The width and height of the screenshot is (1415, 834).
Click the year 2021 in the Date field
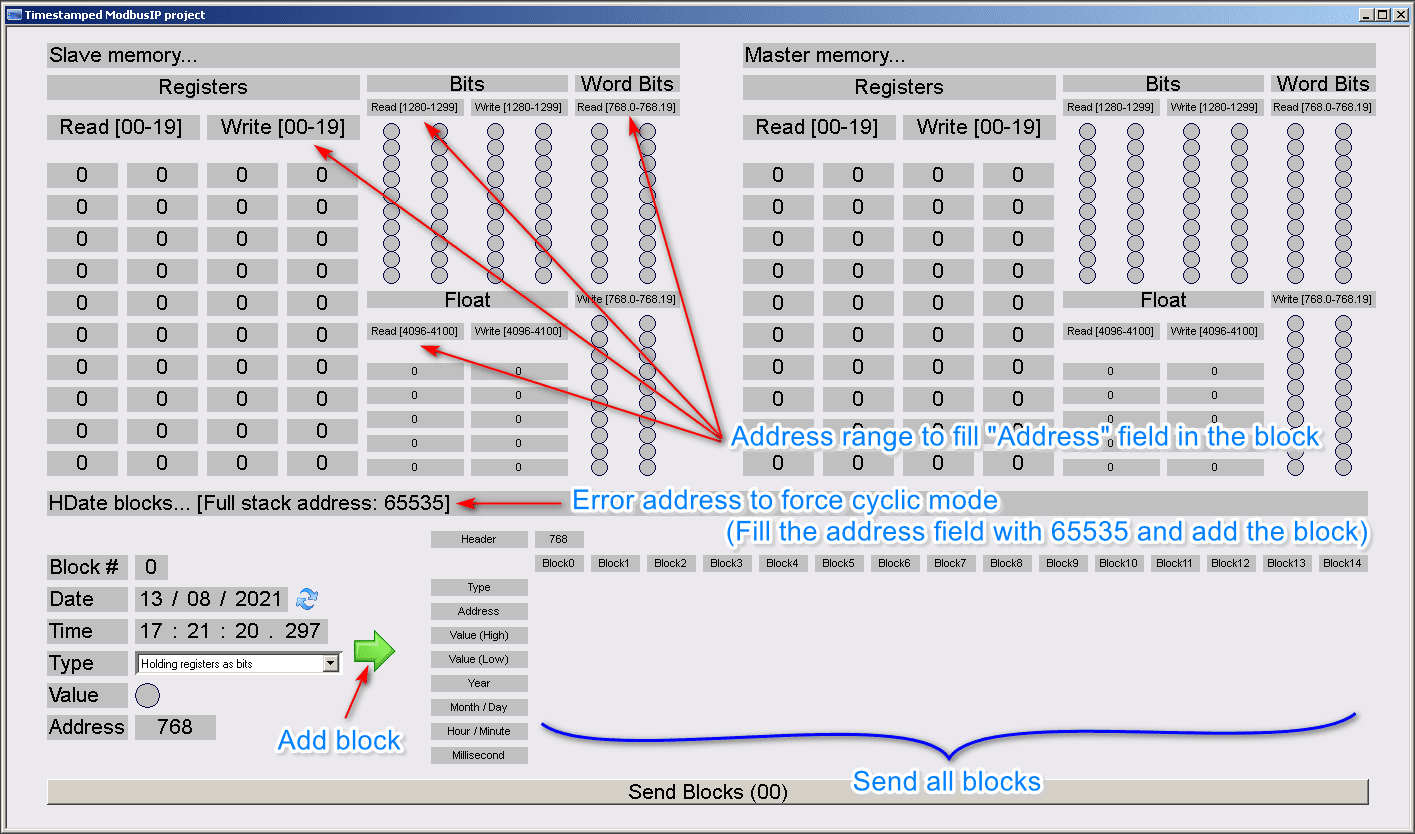[x=258, y=599]
